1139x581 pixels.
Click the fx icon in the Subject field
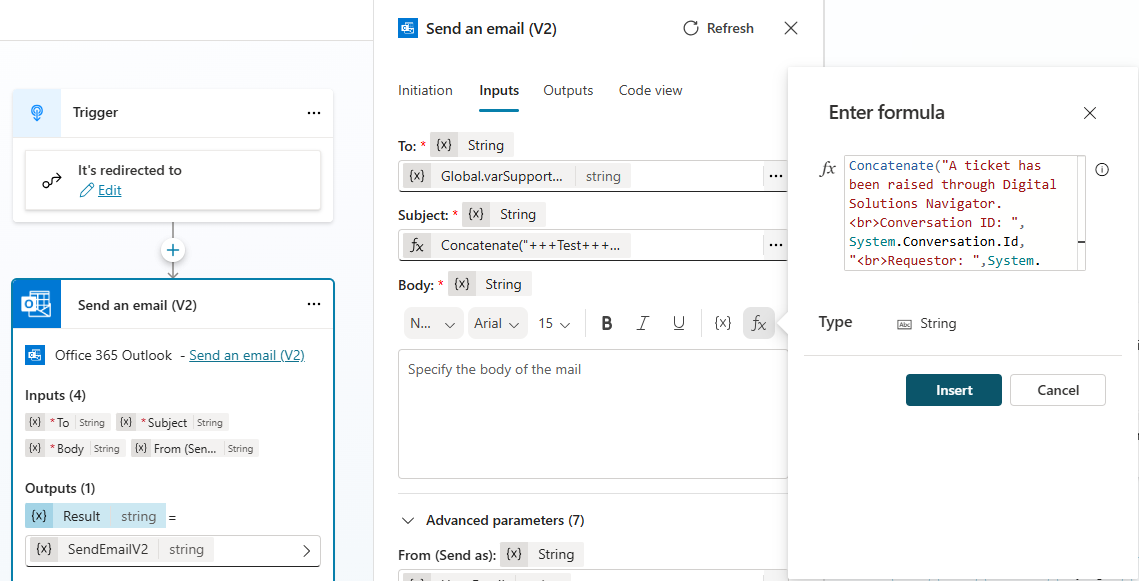pyautogui.click(x=417, y=245)
